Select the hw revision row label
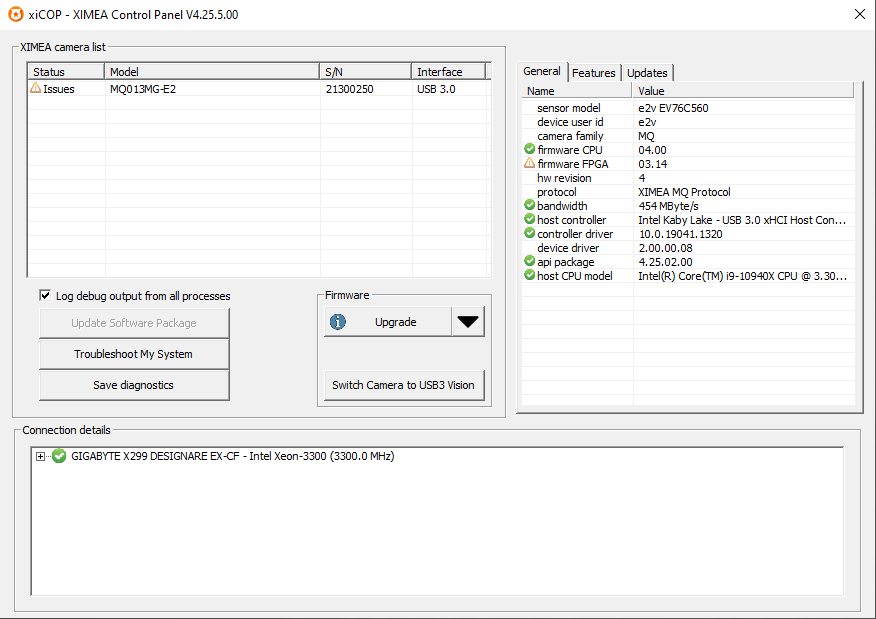This screenshot has width=876, height=619. click(564, 178)
